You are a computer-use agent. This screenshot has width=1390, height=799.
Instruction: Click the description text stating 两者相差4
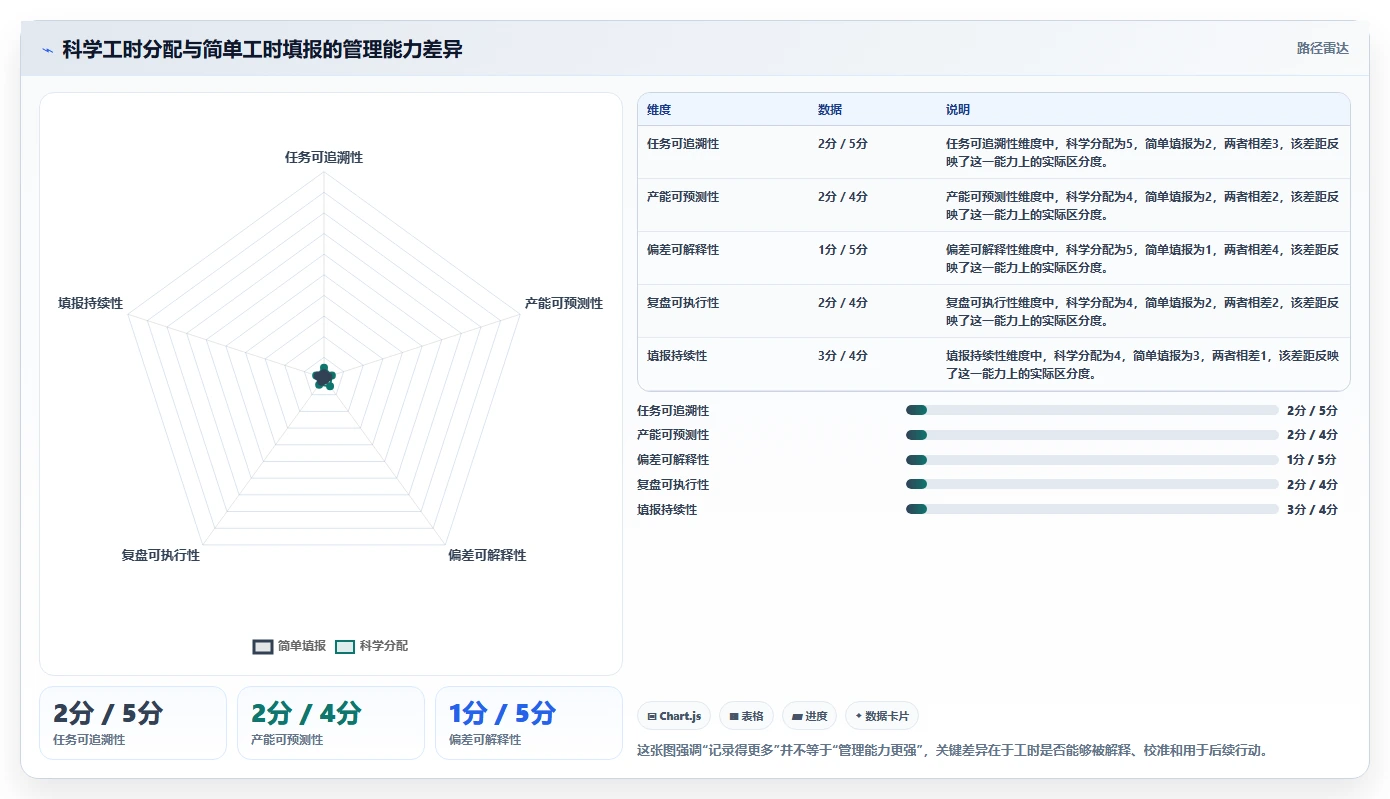click(x=1142, y=258)
